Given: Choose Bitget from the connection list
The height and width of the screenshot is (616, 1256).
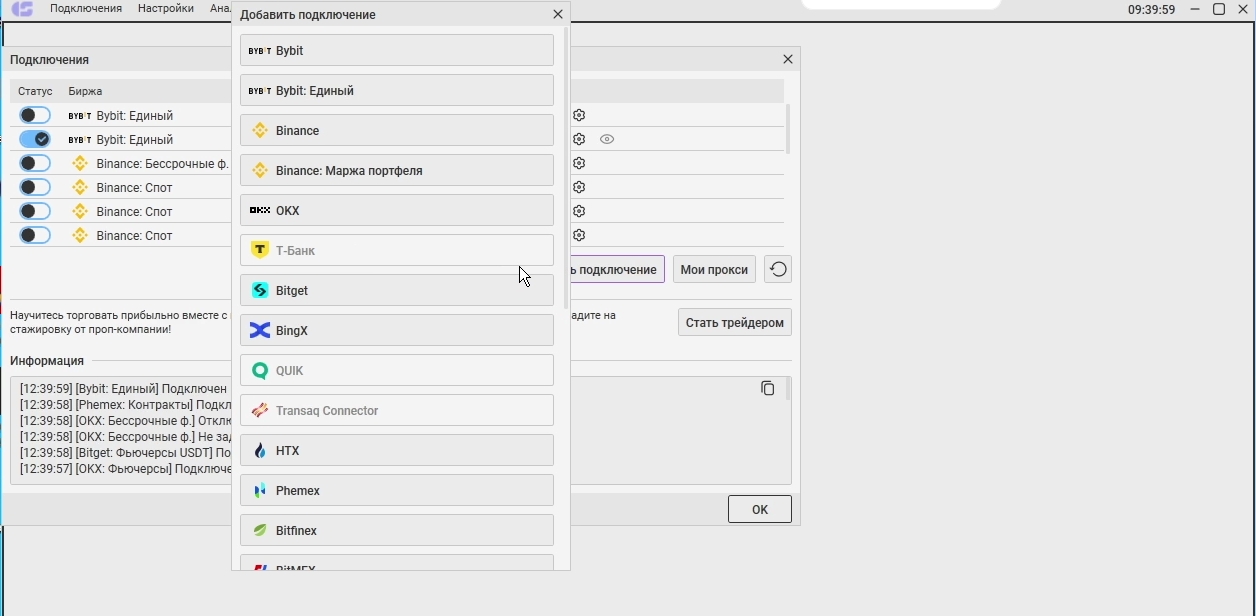Looking at the screenshot, I should [x=396, y=290].
